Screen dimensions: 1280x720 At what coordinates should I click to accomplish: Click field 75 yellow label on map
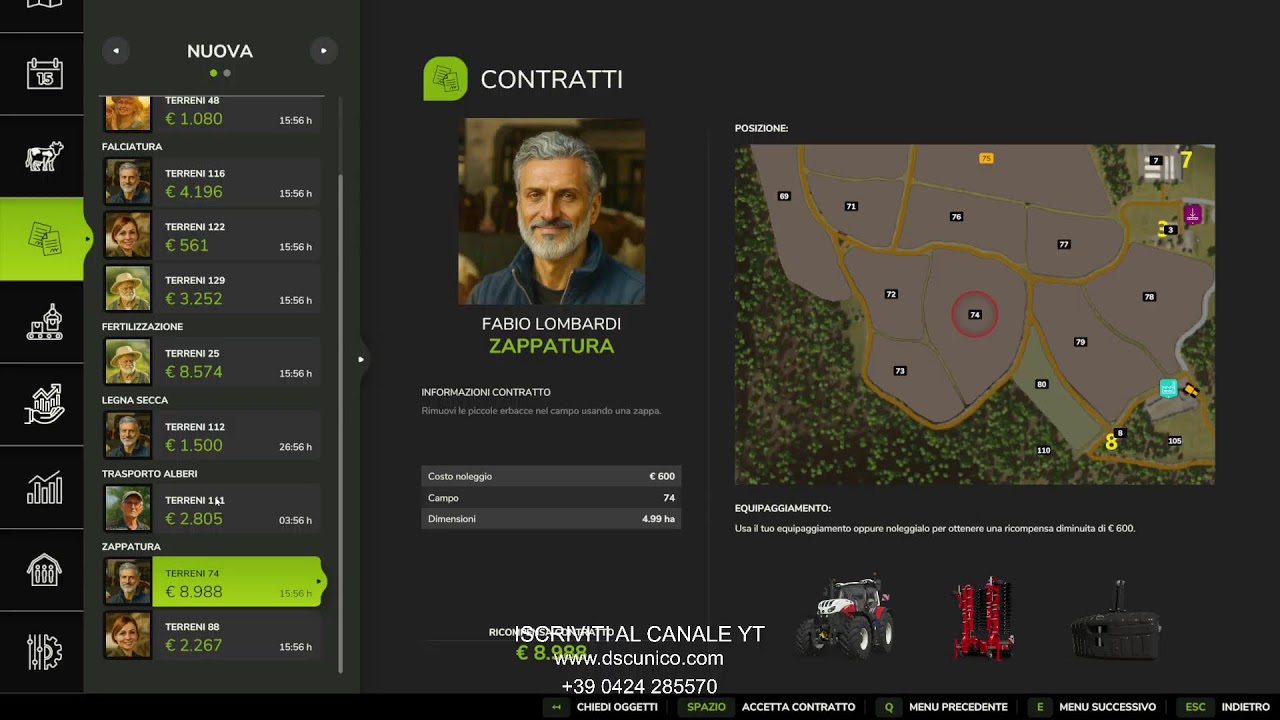(x=986, y=158)
